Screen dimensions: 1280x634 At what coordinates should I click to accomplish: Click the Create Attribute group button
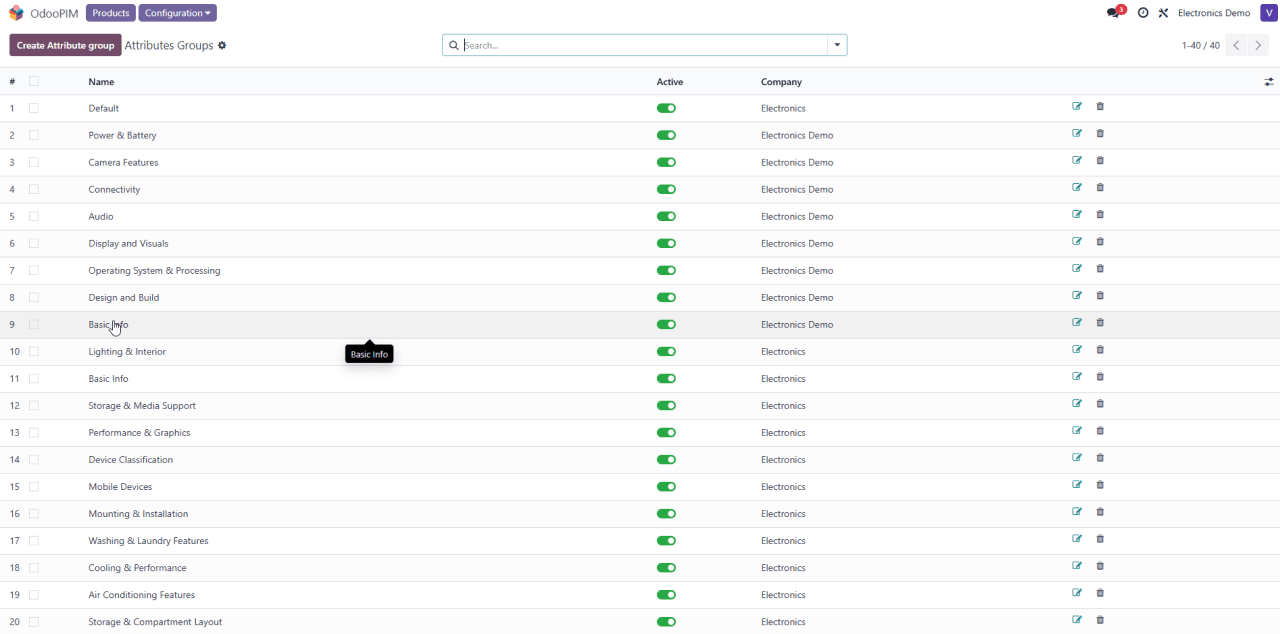click(65, 45)
